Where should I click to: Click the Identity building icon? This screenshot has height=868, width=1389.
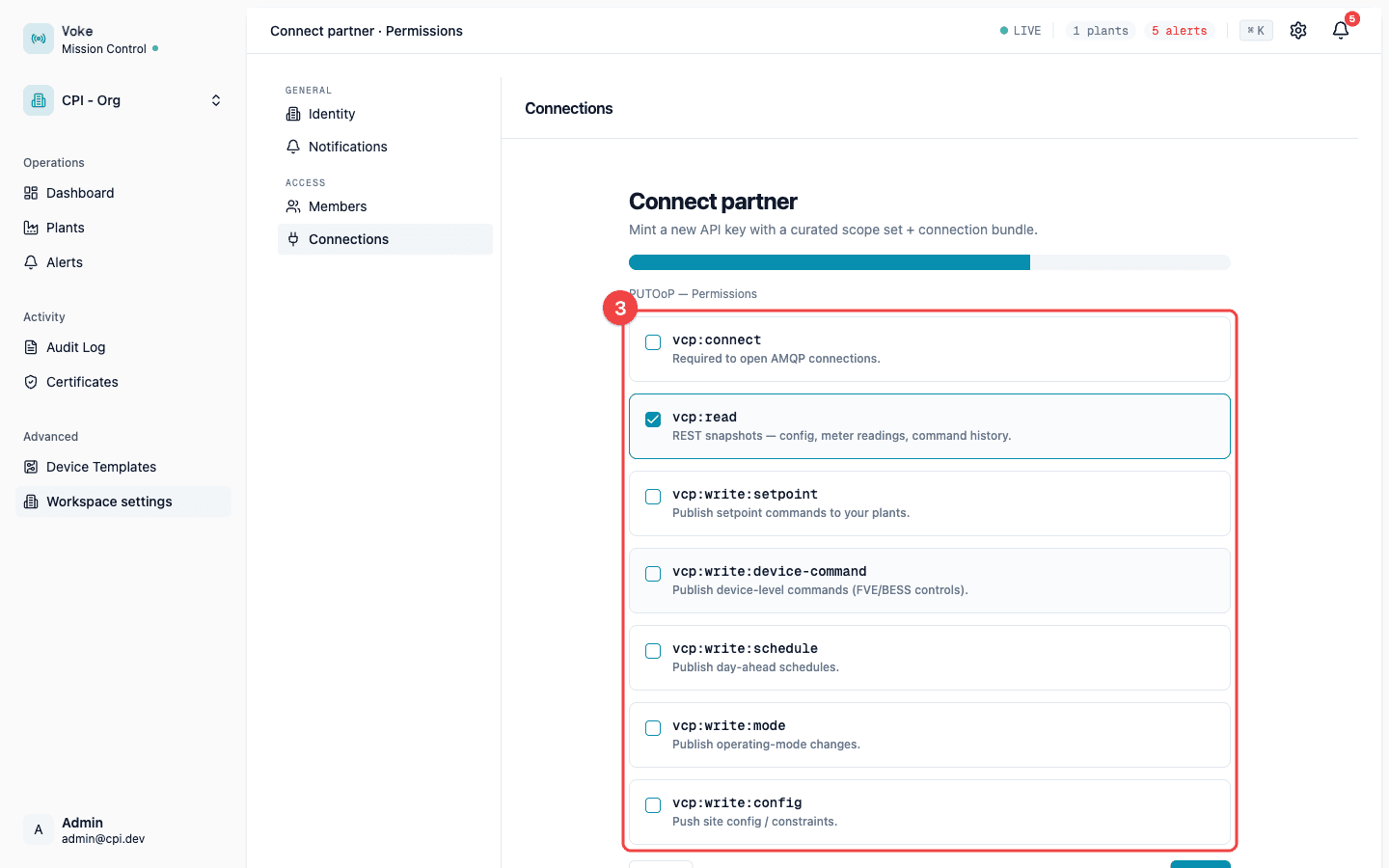pyautogui.click(x=293, y=114)
